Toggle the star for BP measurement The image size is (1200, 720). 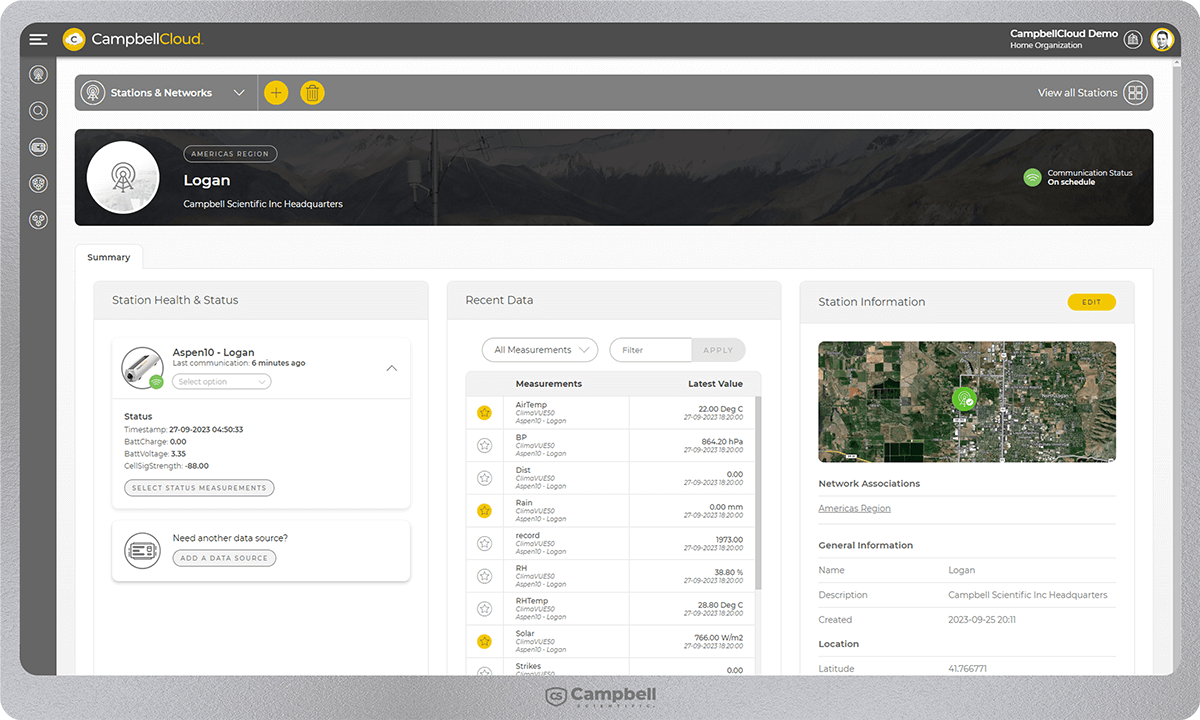(484, 445)
